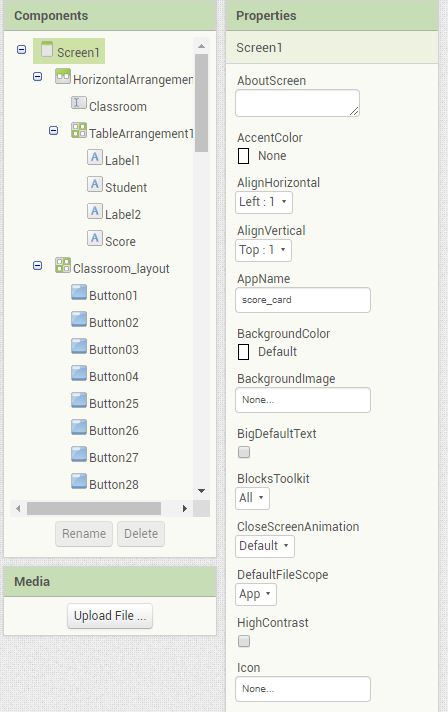Viewport: 448px width, 712px height.
Task: Open the AlignHorizontal dropdown
Action: coord(264,202)
